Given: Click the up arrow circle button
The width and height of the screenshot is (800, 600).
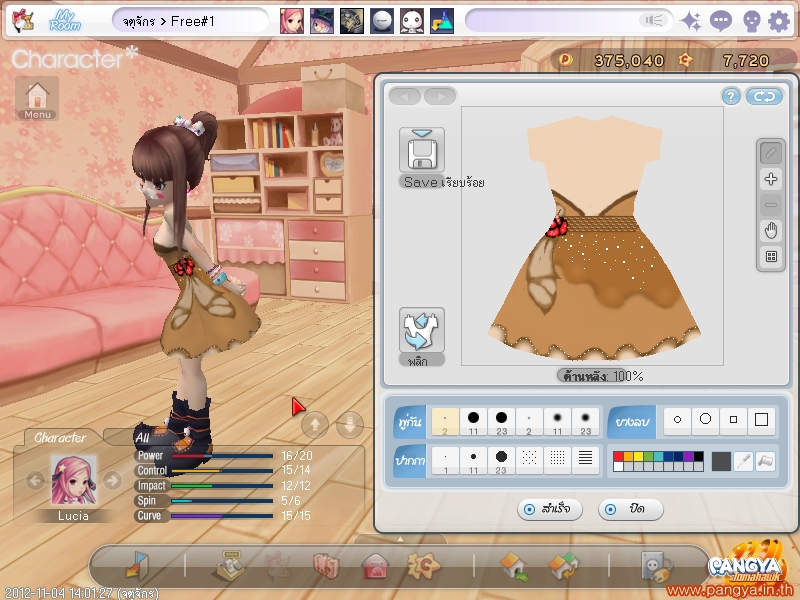Looking at the screenshot, I should (315, 424).
